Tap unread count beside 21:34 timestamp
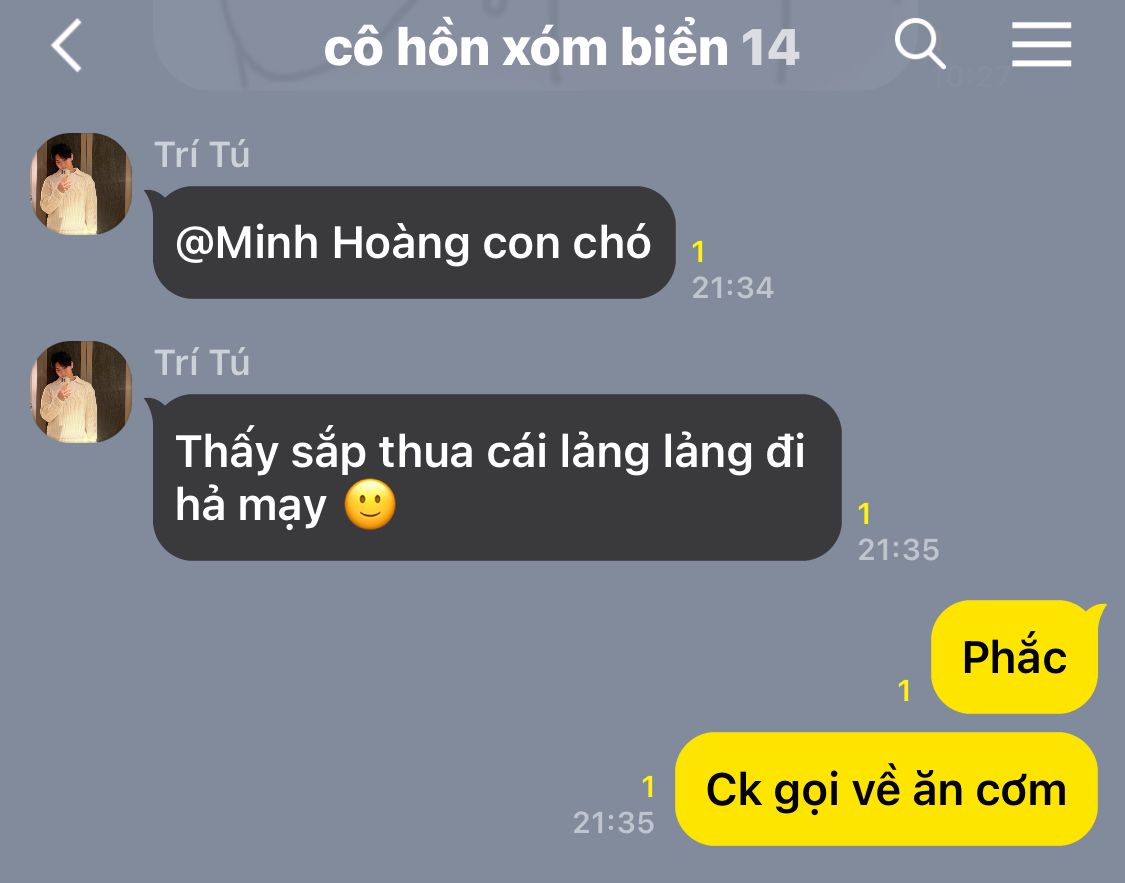Viewport: 1125px width, 883px height. pyautogui.click(x=698, y=252)
